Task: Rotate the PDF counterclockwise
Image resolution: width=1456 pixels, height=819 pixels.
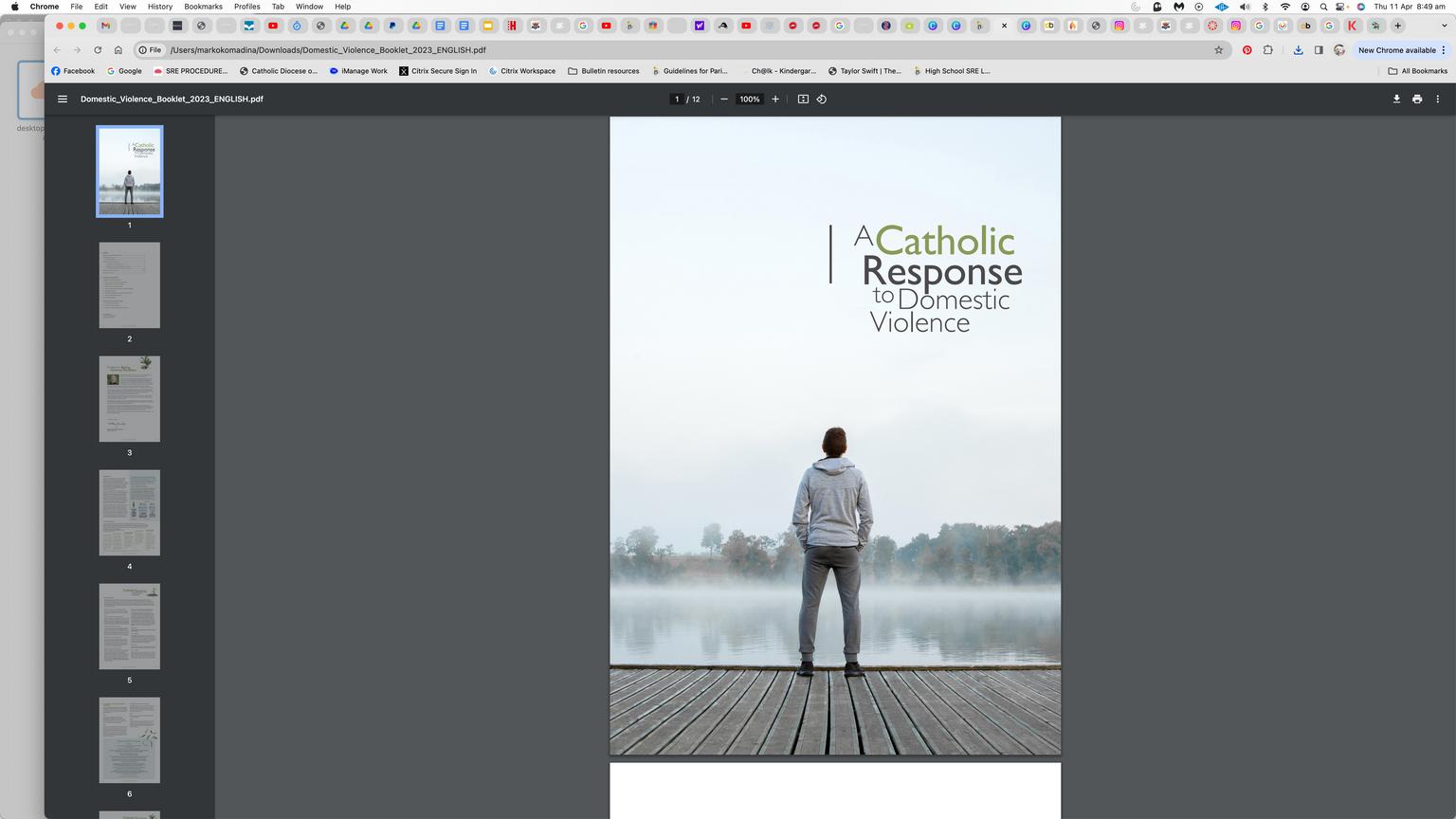Action: tap(822, 99)
